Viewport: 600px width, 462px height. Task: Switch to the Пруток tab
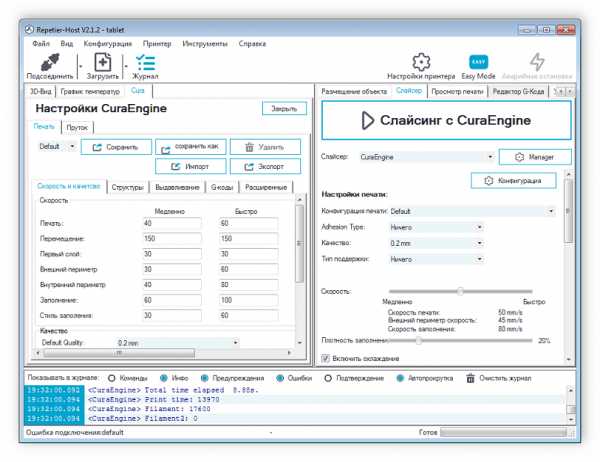click(x=77, y=127)
